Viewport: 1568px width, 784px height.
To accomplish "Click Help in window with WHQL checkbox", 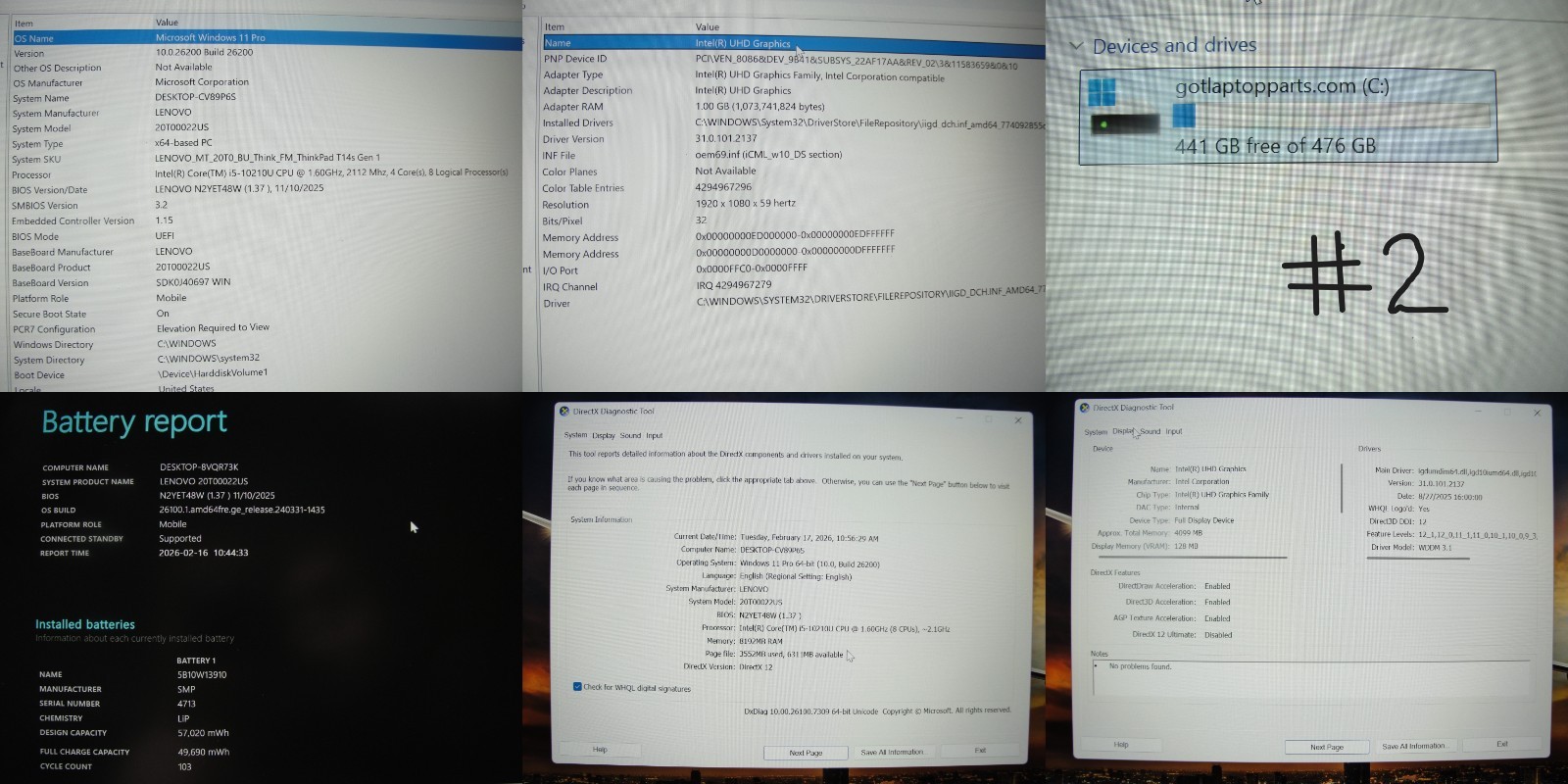I will 600,750.
